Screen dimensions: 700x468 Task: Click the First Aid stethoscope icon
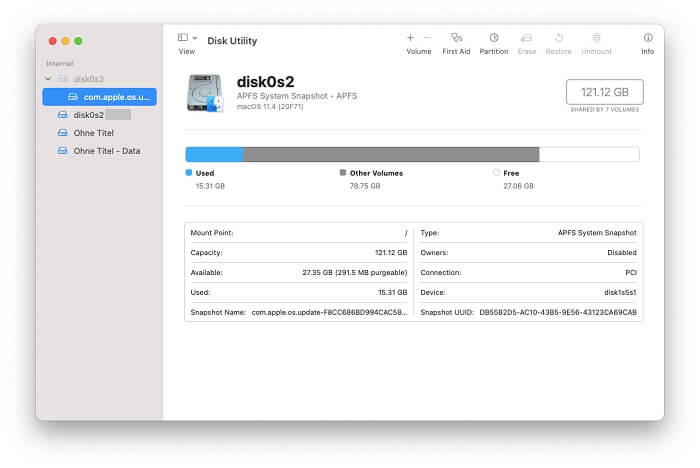pyautogui.click(x=456, y=38)
